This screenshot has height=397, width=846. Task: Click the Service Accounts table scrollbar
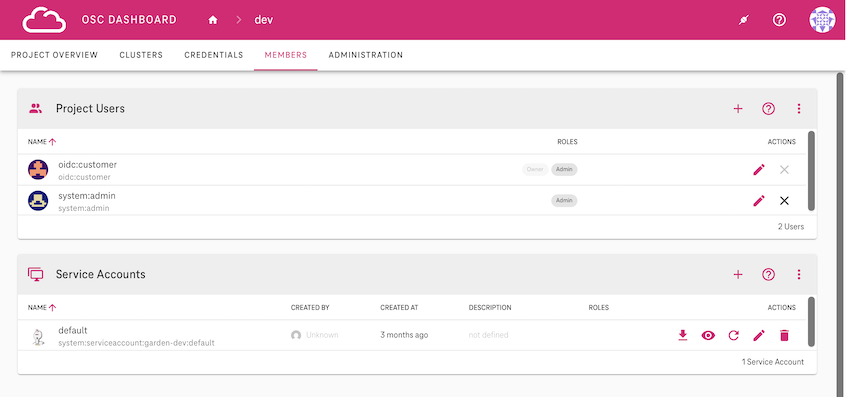pyautogui.click(x=811, y=321)
